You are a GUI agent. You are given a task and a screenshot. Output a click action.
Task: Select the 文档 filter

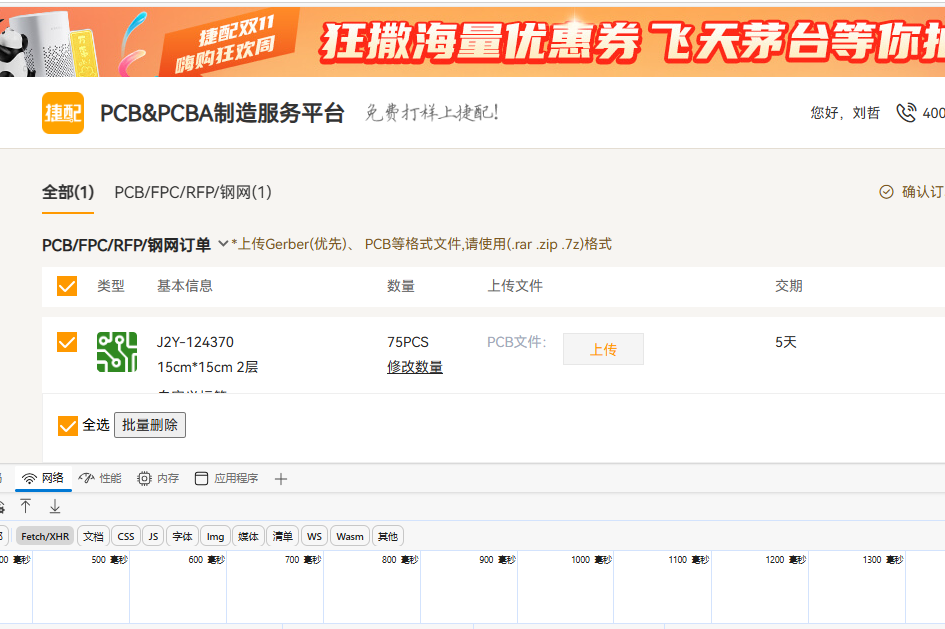coord(93,536)
